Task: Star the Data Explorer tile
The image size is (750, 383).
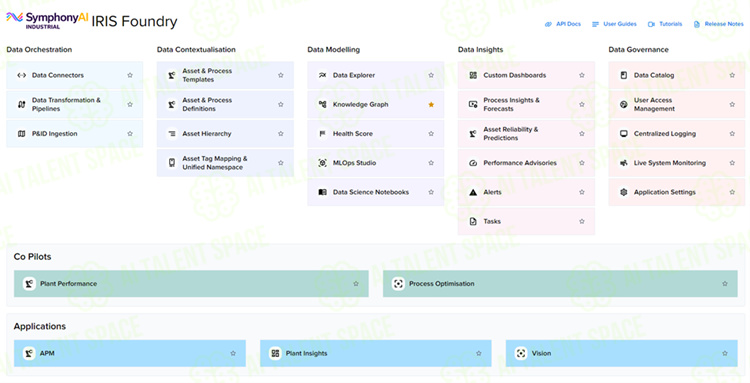Action: [x=431, y=75]
